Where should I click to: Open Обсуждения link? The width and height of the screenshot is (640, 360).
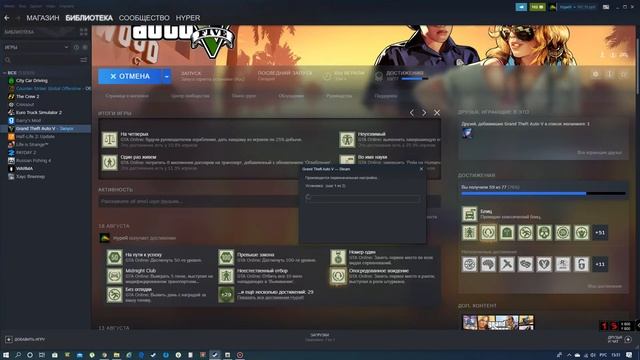pos(291,96)
